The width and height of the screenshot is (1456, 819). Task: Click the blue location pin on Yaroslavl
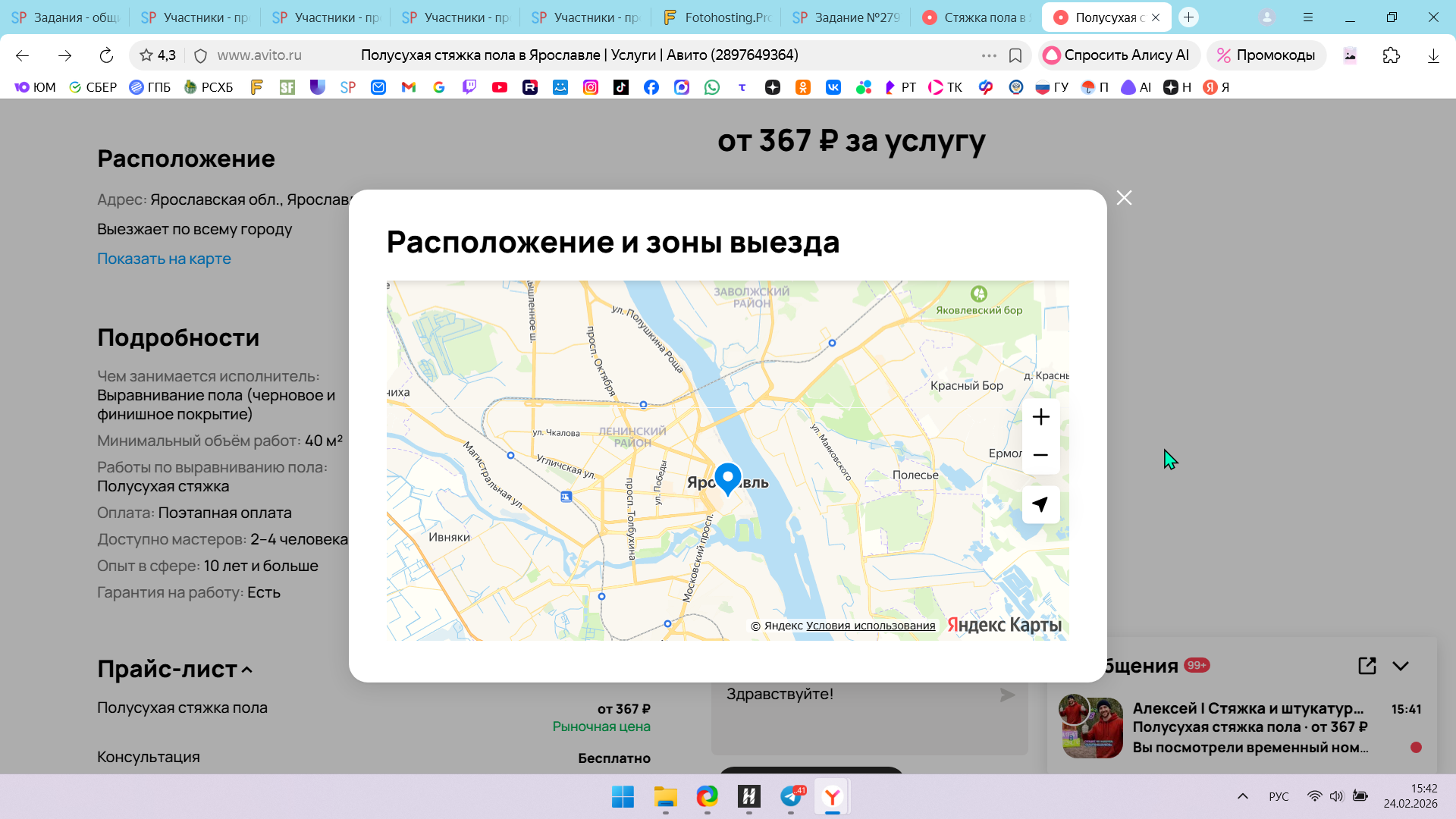pyautogui.click(x=727, y=478)
